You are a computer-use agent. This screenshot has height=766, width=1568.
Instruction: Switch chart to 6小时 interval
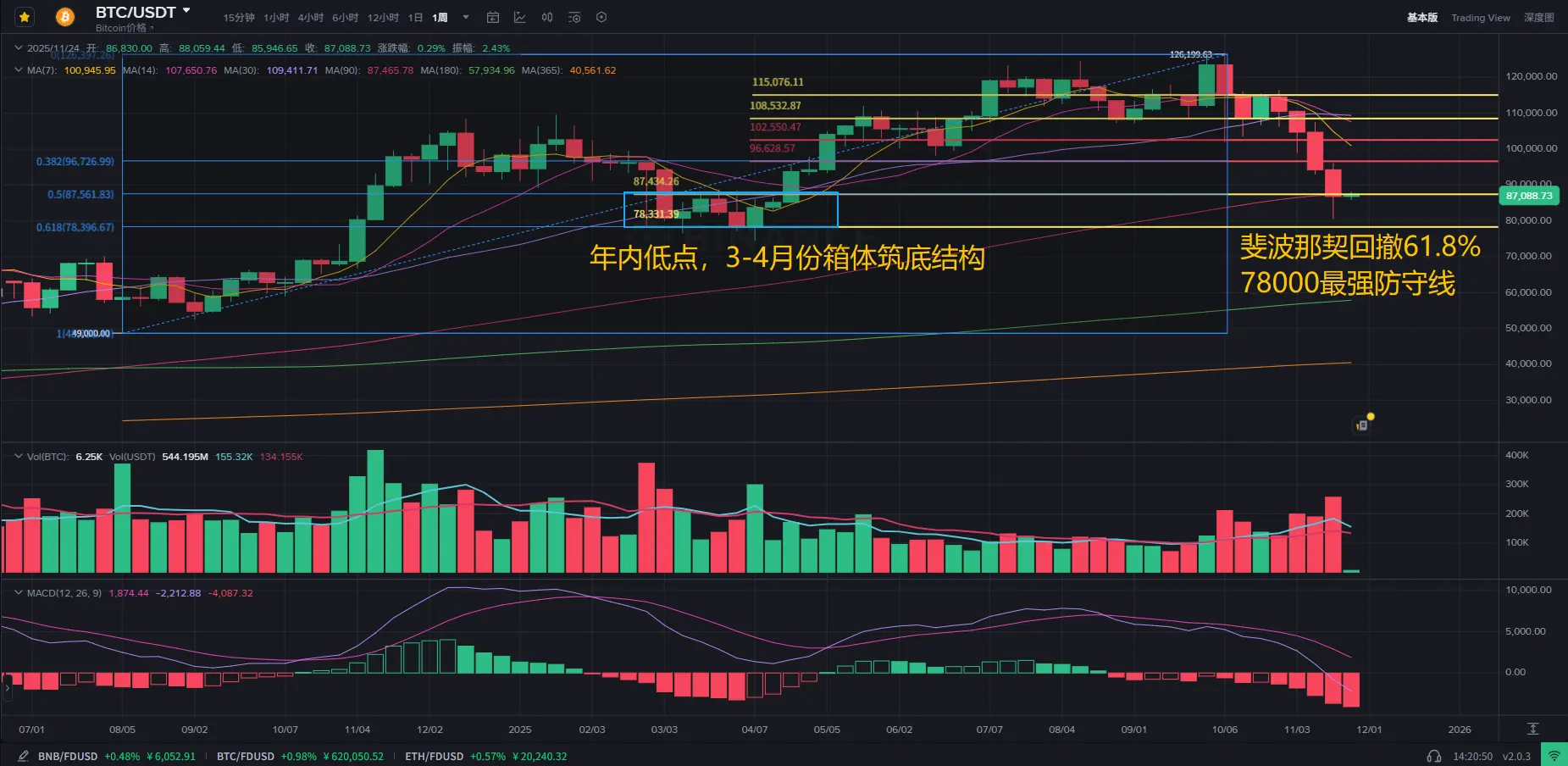tap(346, 18)
